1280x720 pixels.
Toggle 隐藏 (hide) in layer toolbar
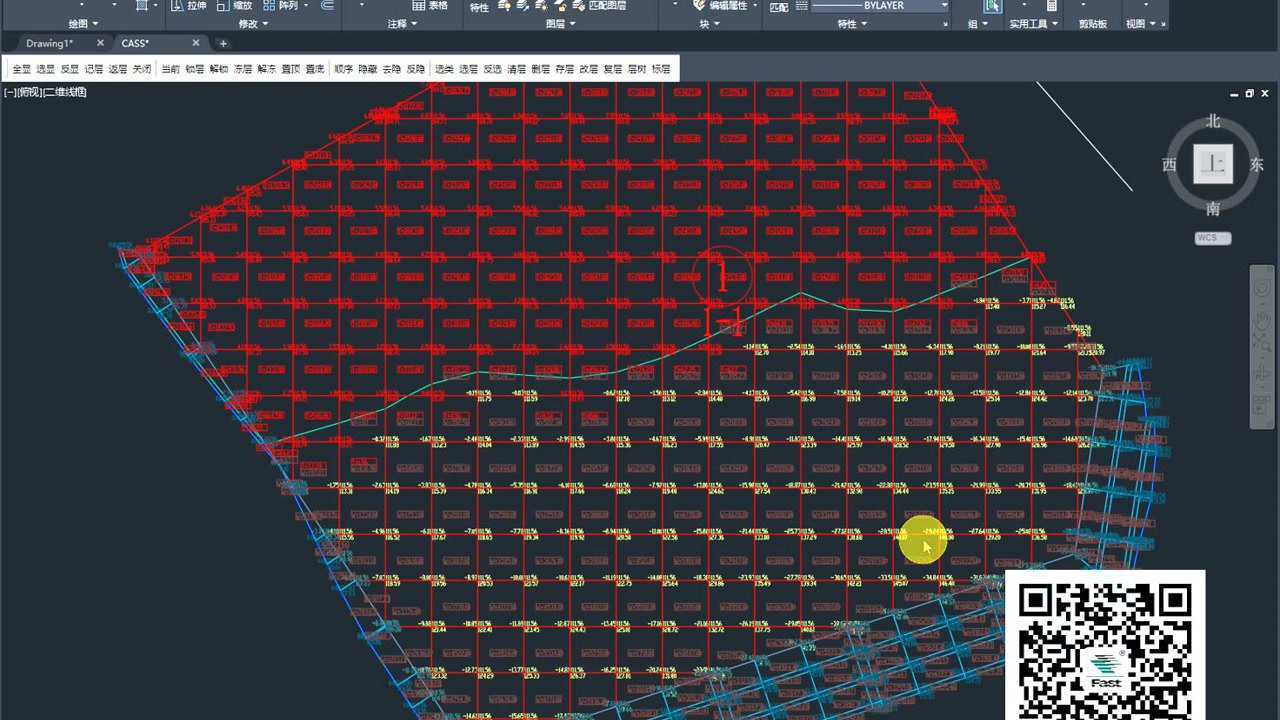pyautogui.click(x=368, y=69)
